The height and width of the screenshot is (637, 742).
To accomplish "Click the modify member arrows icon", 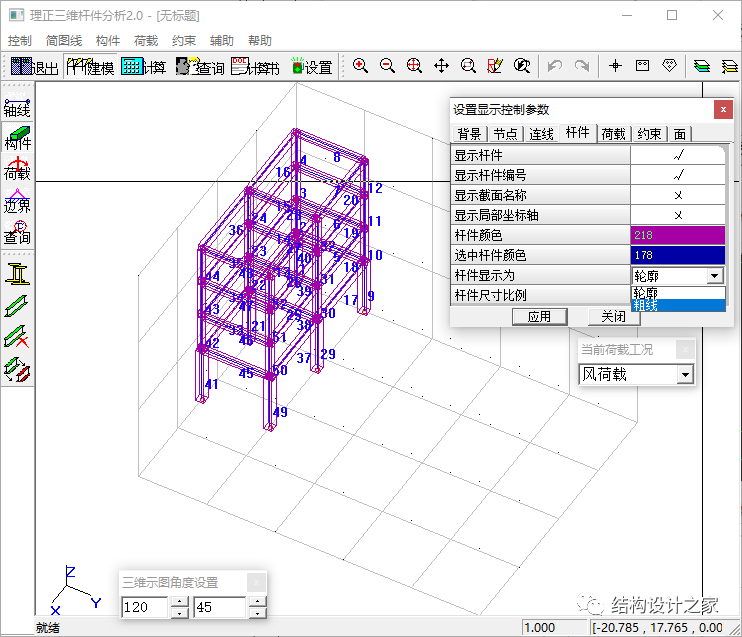I will [18, 370].
